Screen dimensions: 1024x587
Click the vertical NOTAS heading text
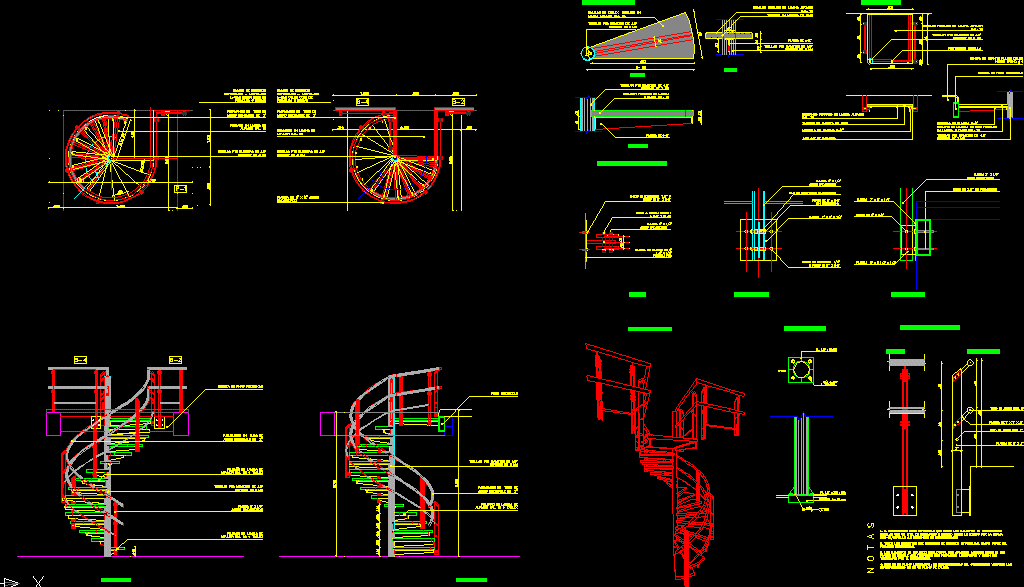871,547
